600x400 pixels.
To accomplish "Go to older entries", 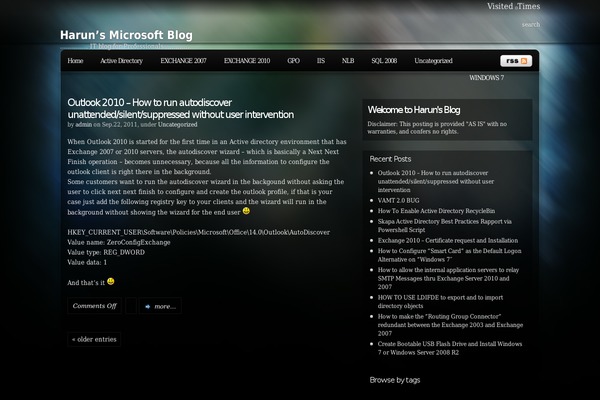I will [x=94, y=340].
